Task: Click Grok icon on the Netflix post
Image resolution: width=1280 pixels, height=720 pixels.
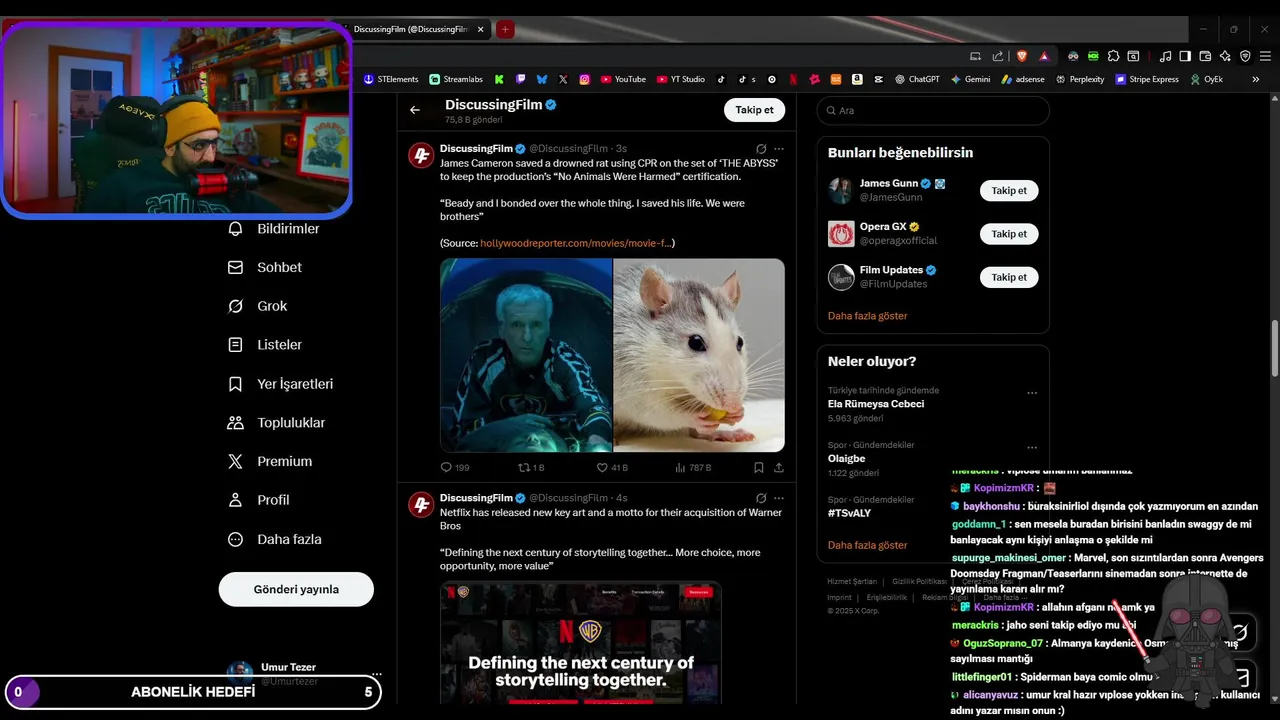Action: tap(761, 498)
